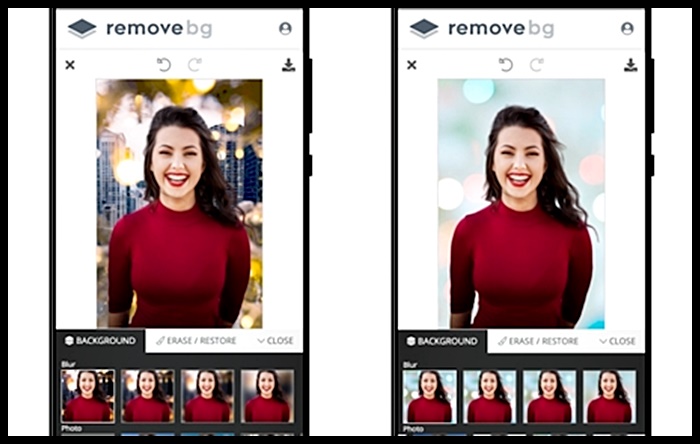Image resolution: width=700 pixels, height=444 pixels.
Task: Close the editor with X in right phone
Action: pyautogui.click(x=412, y=65)
